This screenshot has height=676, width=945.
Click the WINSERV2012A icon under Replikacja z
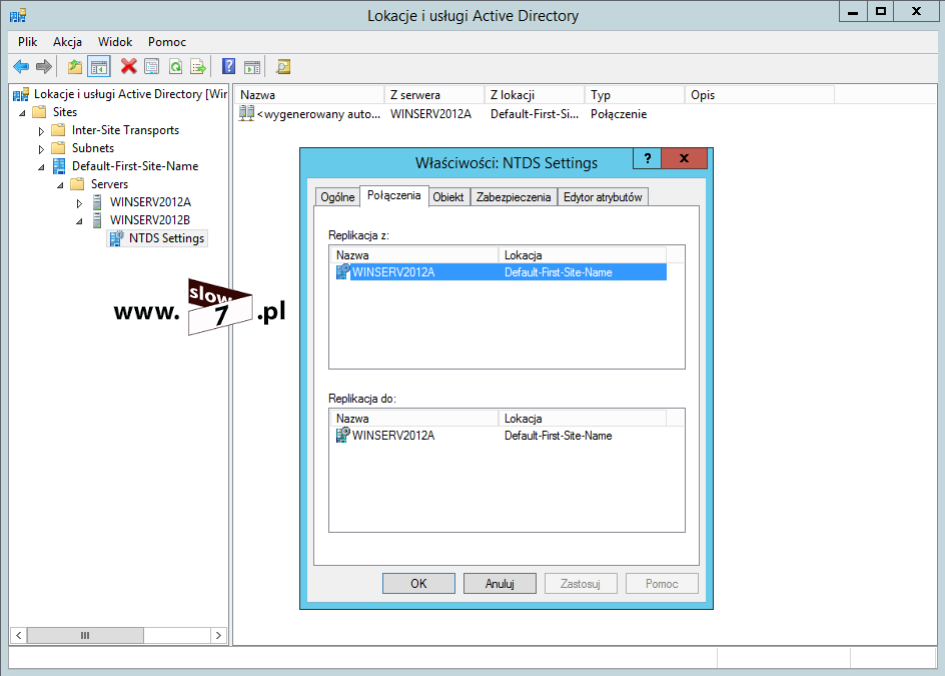pyautogui.click(x=343, y=272)
